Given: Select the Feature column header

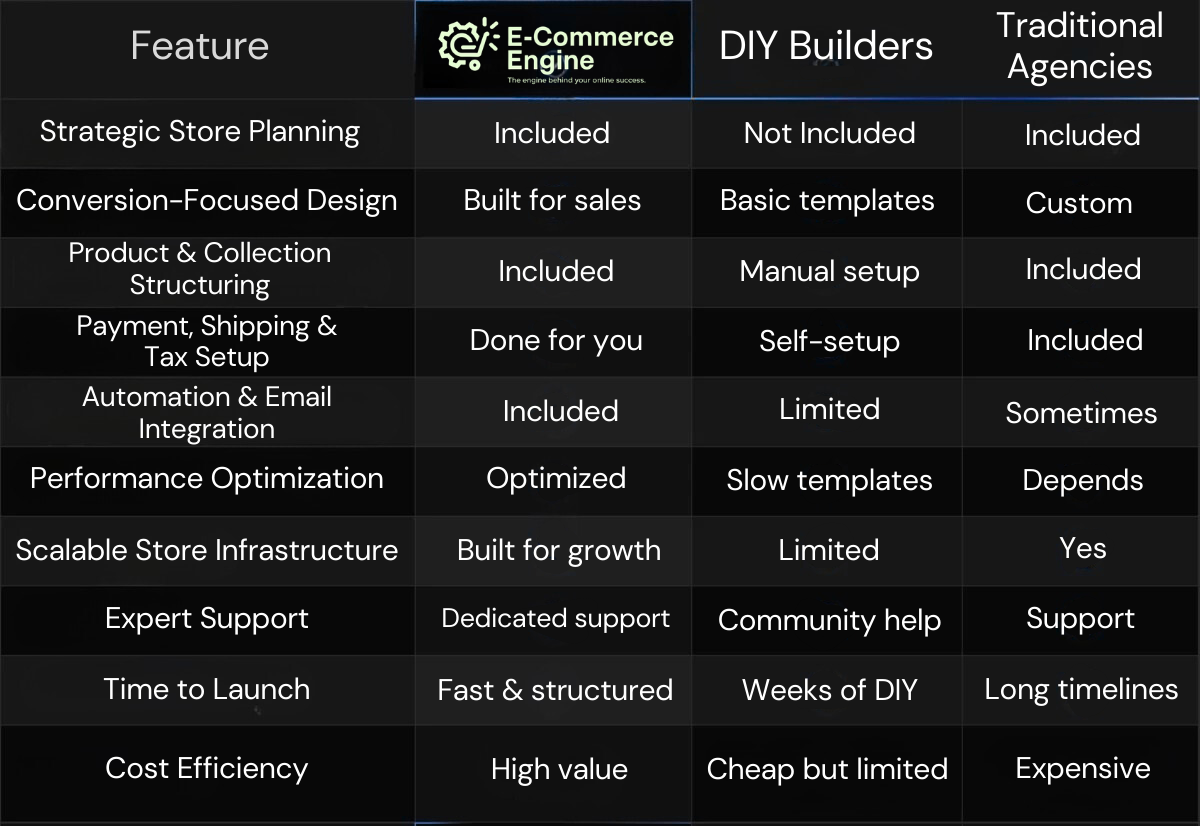Looking at the screenshot, I should [x=199, y=46].
